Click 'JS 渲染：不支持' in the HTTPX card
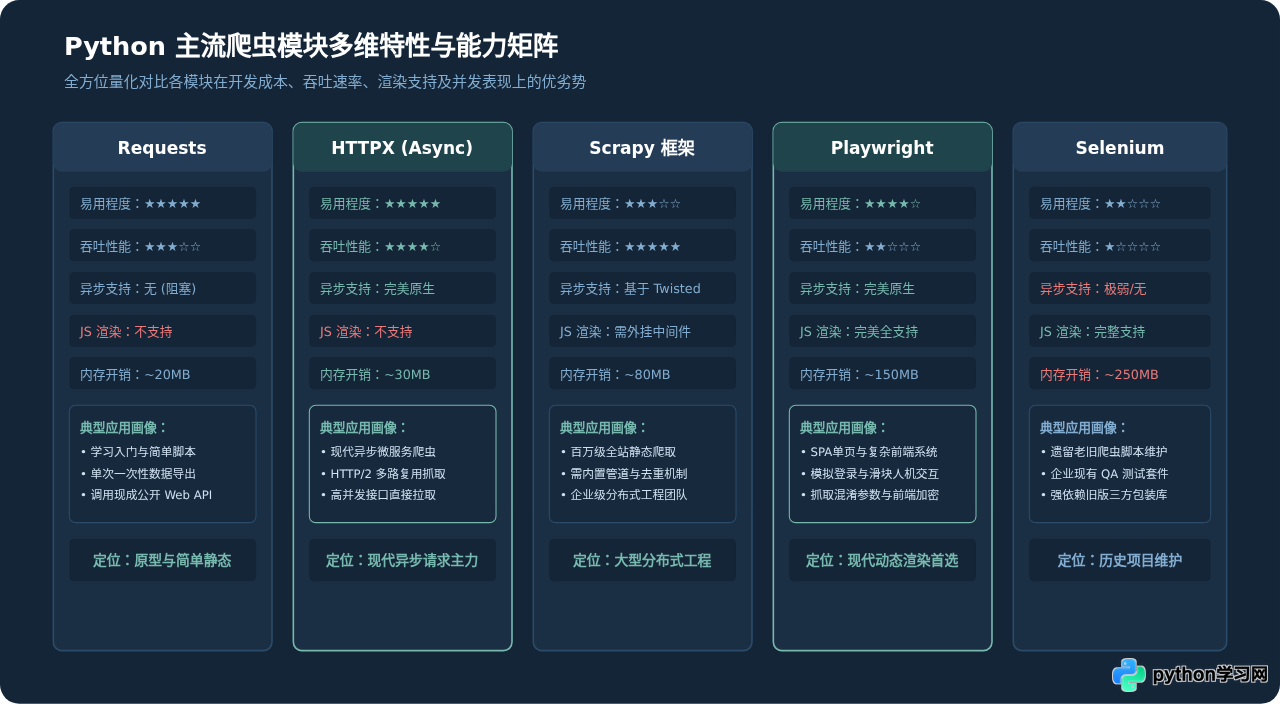This screenshot has height=704, width=1280. coord(402,332)
